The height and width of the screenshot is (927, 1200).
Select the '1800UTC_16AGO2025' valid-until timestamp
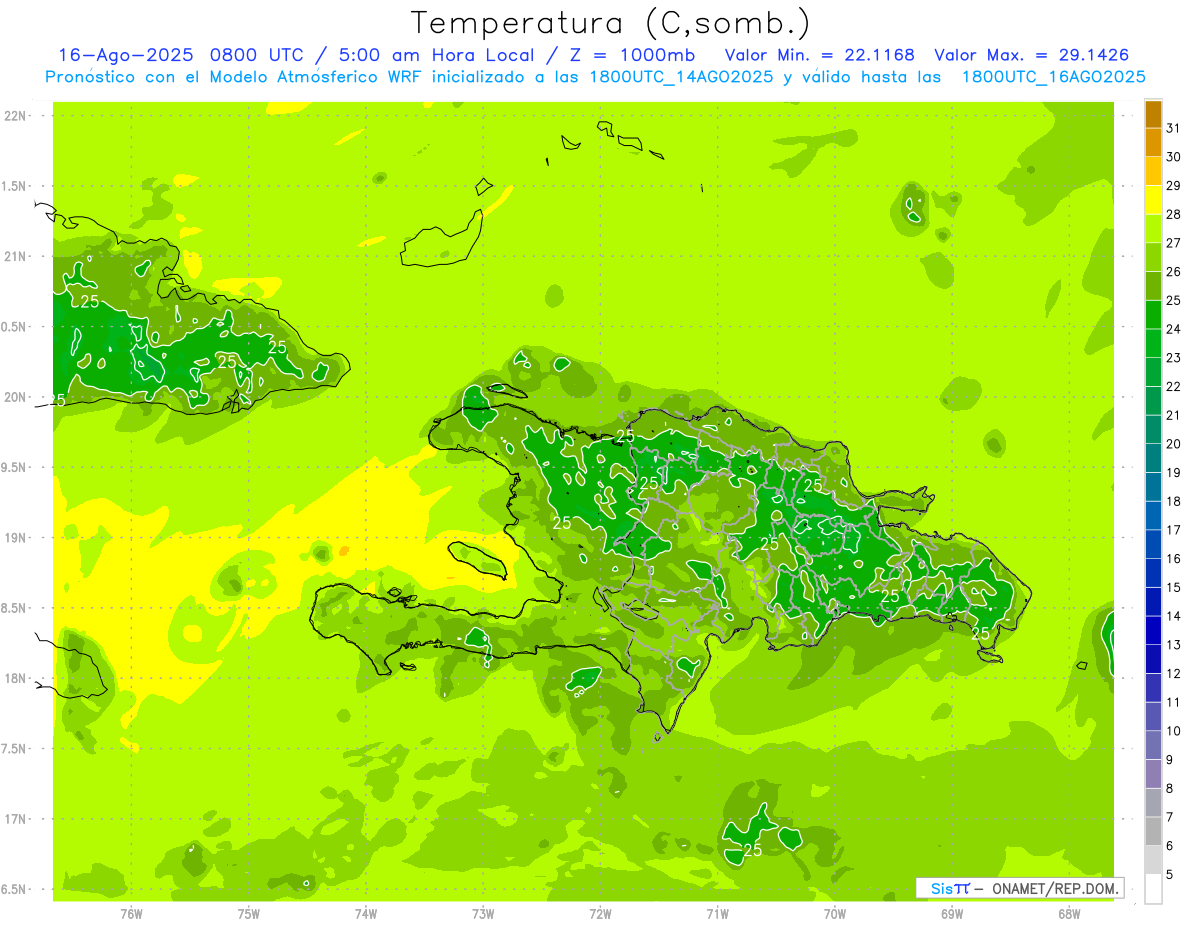1053,77
